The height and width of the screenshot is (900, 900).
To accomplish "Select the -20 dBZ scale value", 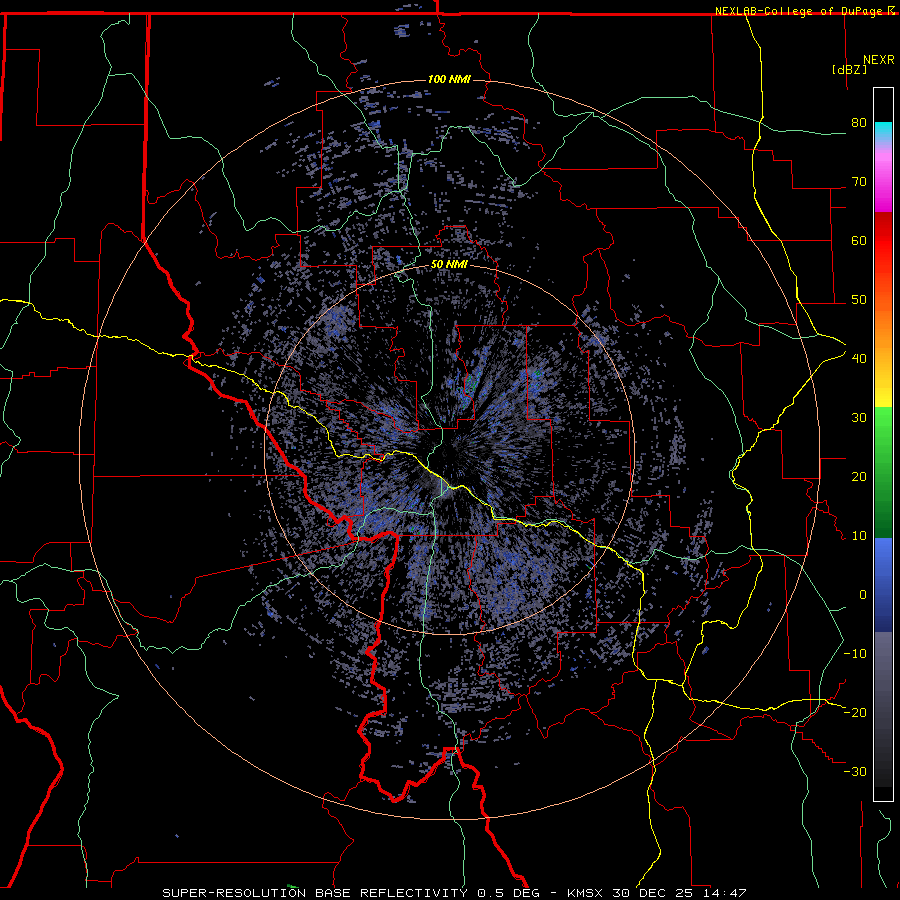I will (x=855, y=712).
